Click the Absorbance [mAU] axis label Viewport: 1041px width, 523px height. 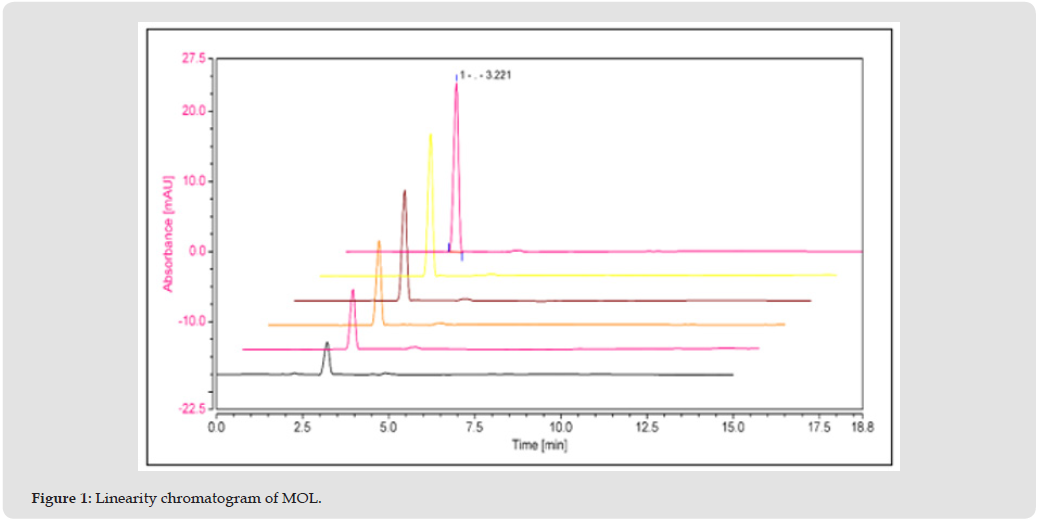point(168,234)
